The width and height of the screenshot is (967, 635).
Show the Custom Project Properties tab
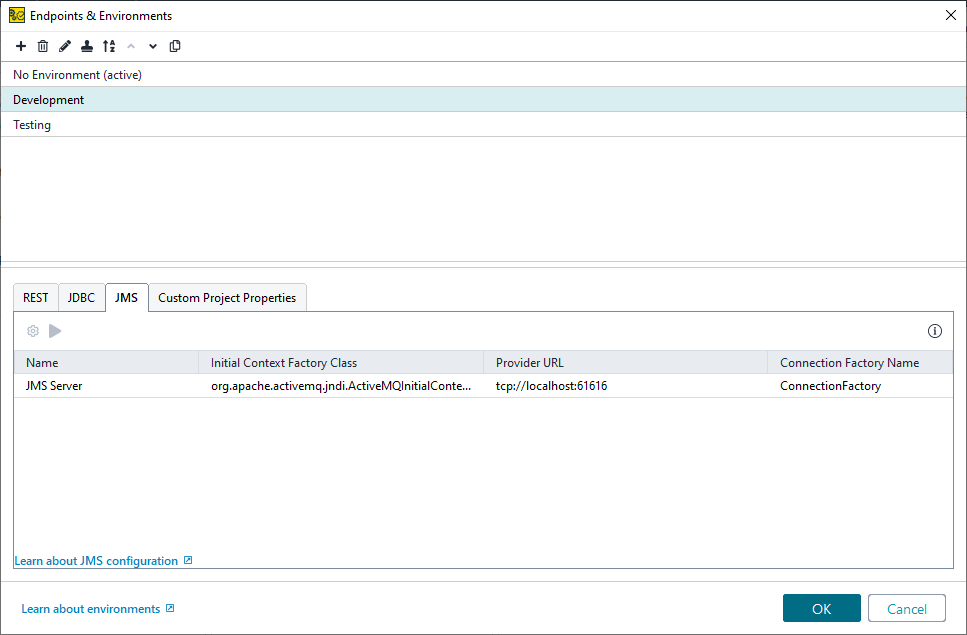[227, 297]
